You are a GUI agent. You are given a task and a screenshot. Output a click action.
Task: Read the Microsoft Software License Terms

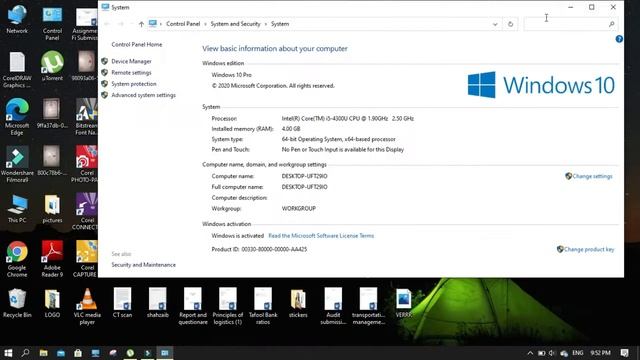pyautogui.click(x=321, y=236)
